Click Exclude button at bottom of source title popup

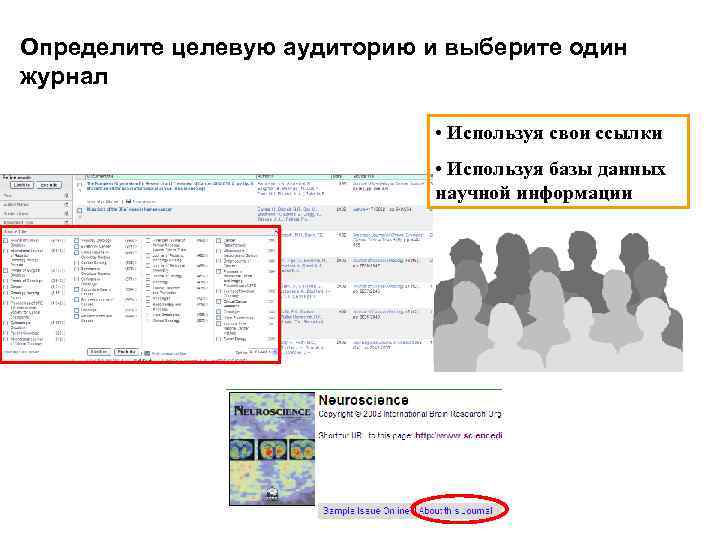(x=126, y=352)
